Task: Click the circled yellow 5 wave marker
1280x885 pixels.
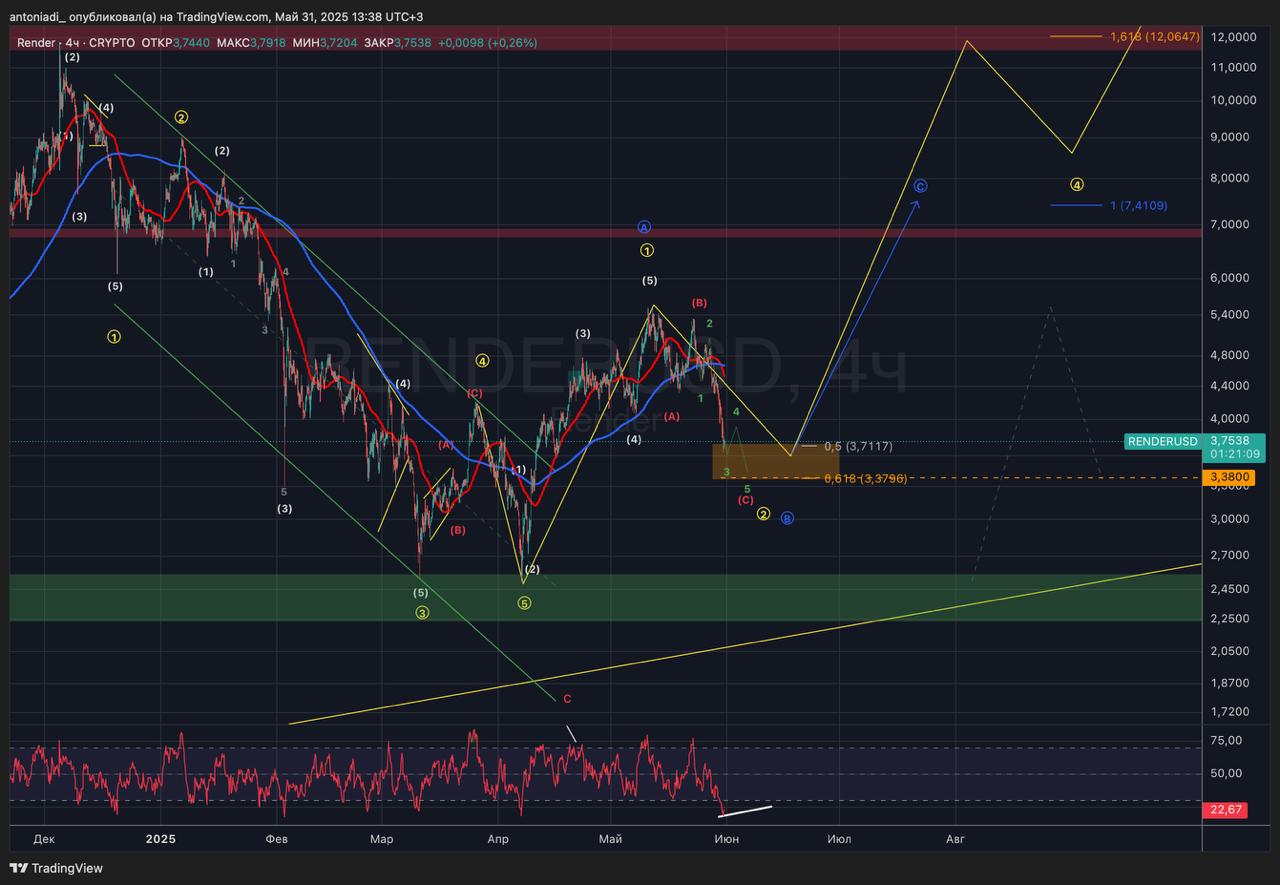Action: click(x=524, y=603)
